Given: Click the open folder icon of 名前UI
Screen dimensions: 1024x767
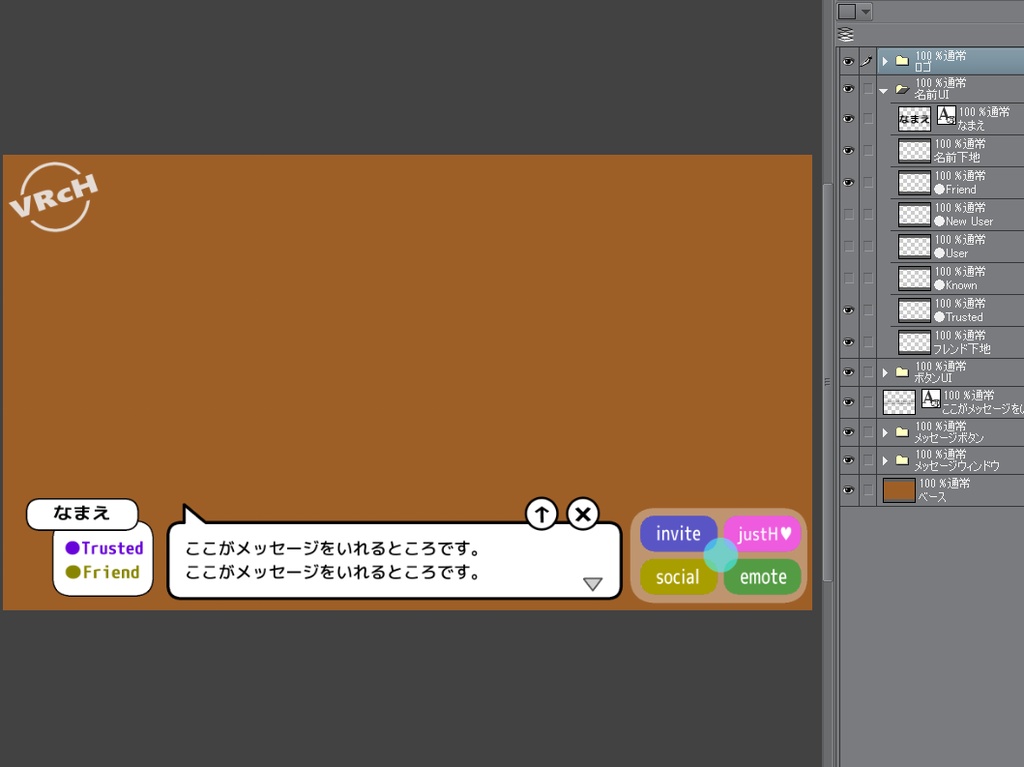Looking at the screenshot, I should (902, 89).
